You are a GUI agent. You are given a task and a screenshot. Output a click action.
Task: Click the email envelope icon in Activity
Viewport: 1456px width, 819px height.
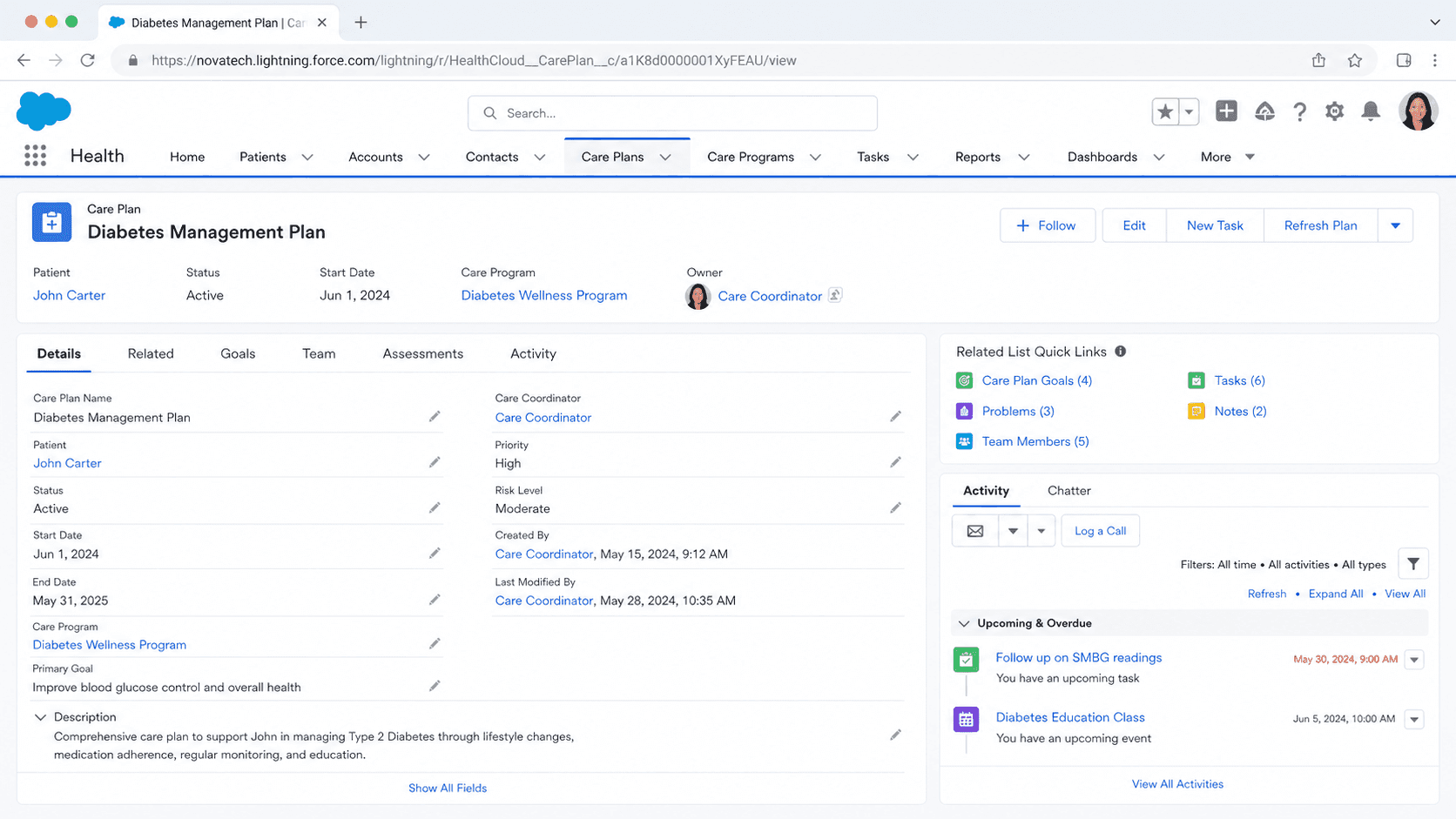click(975, 531)
